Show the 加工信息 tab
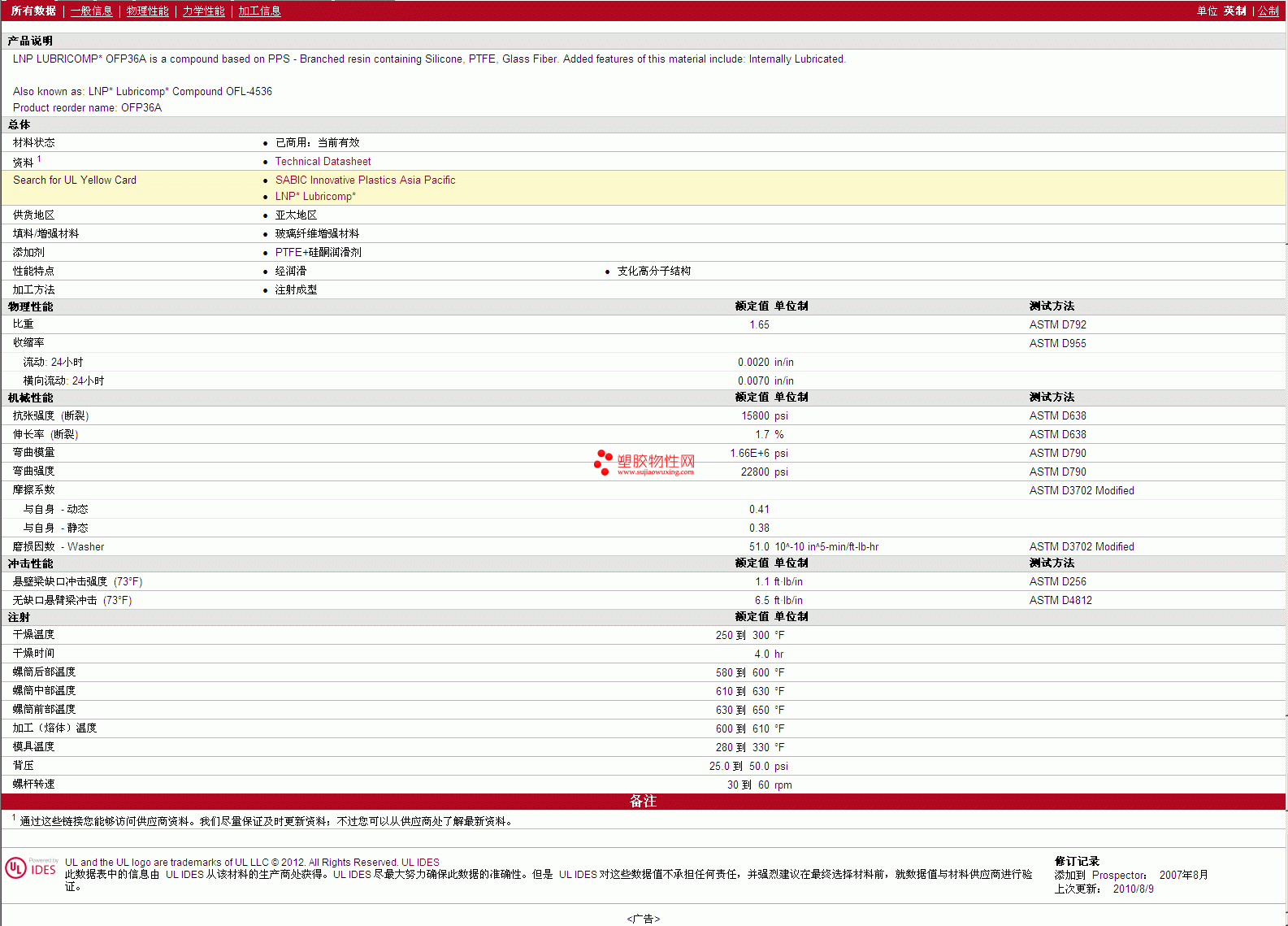This screenshot has width=1288, height=926. (x=259, y=11)
